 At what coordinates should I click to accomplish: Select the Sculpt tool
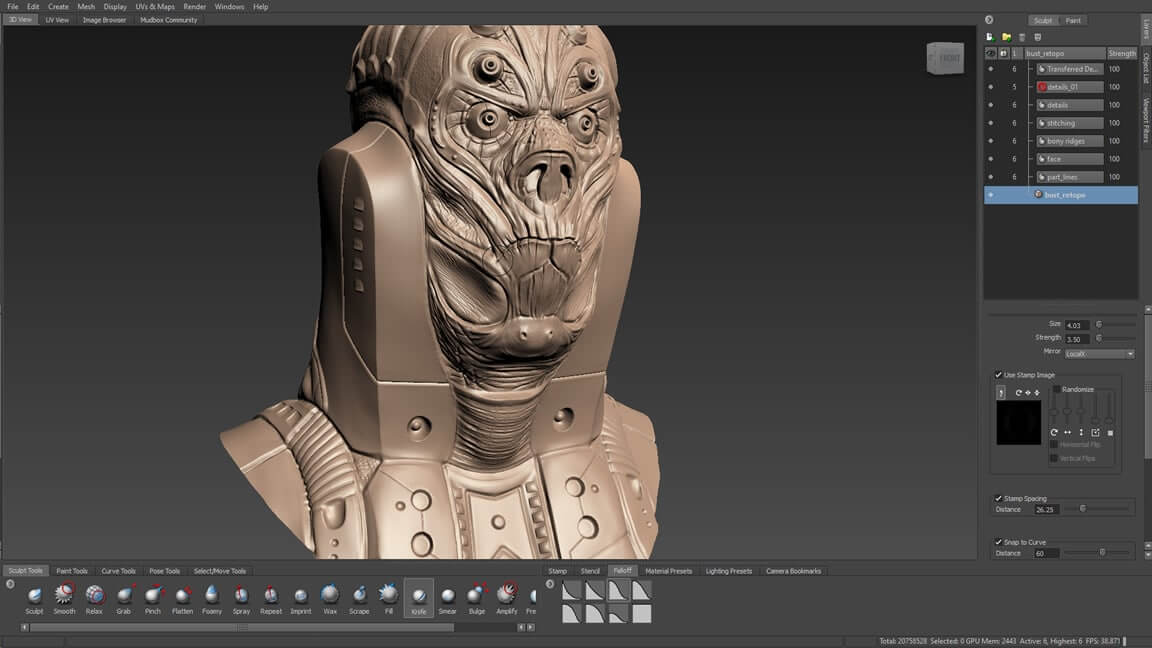[x=34, y=596]
